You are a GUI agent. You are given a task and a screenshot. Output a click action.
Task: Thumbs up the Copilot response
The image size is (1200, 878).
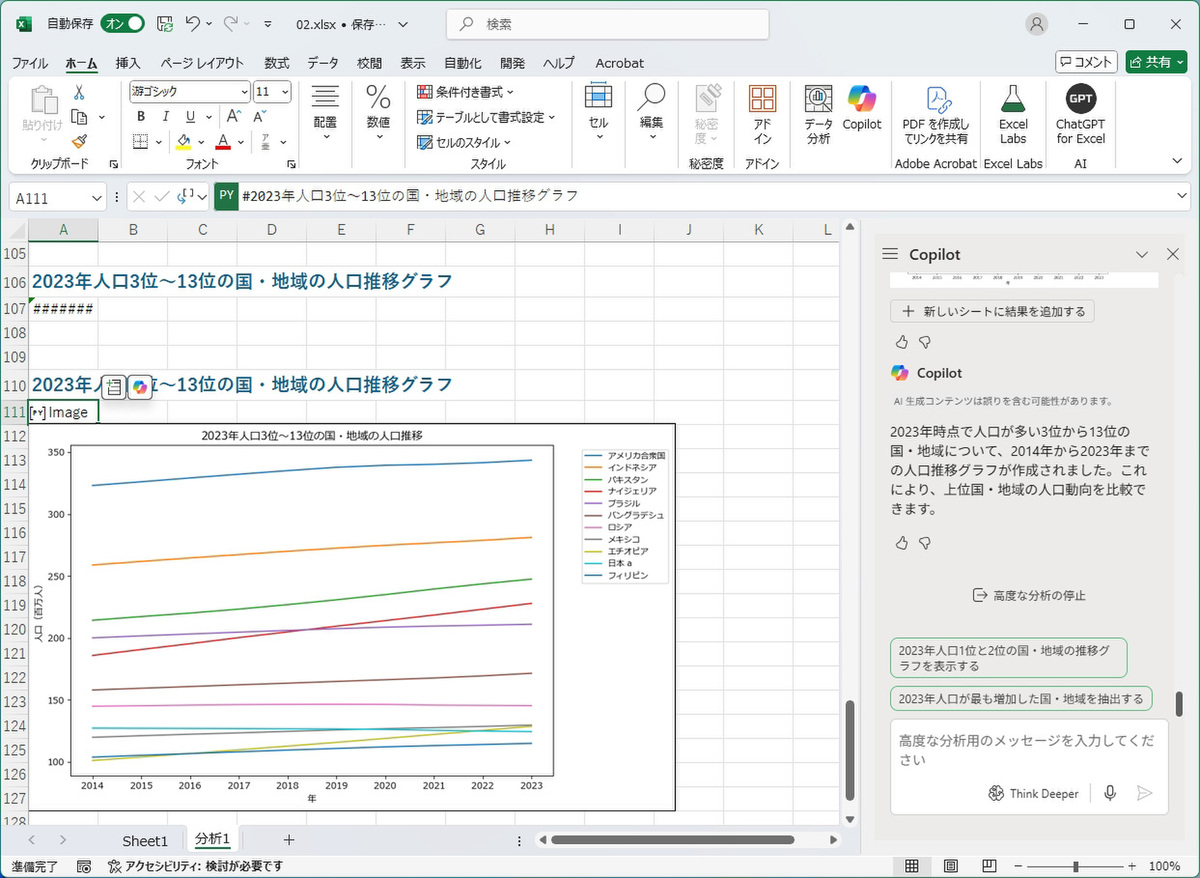tap(902, 543)
